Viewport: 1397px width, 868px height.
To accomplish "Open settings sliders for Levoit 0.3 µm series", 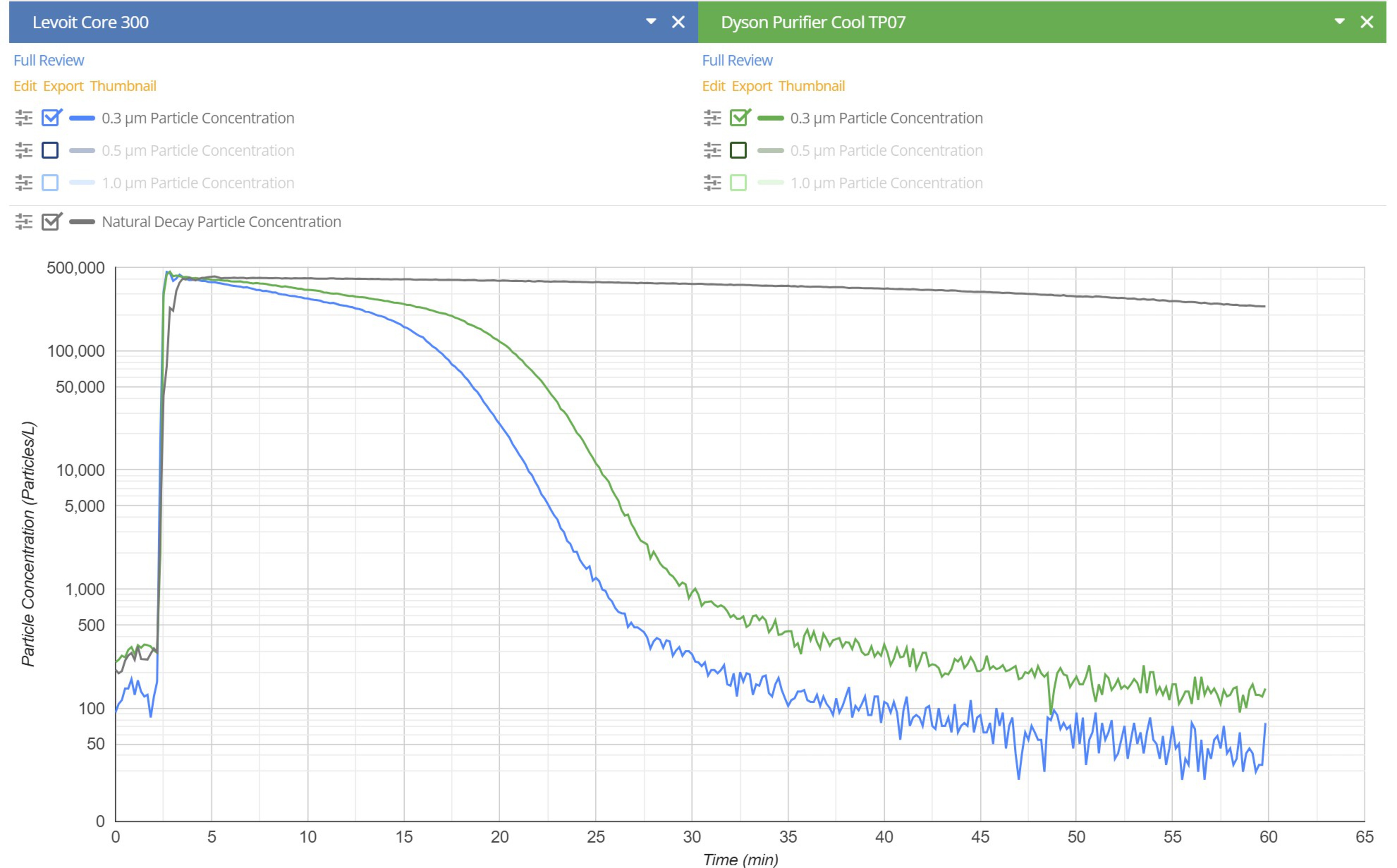I will (x=24, y=118).
